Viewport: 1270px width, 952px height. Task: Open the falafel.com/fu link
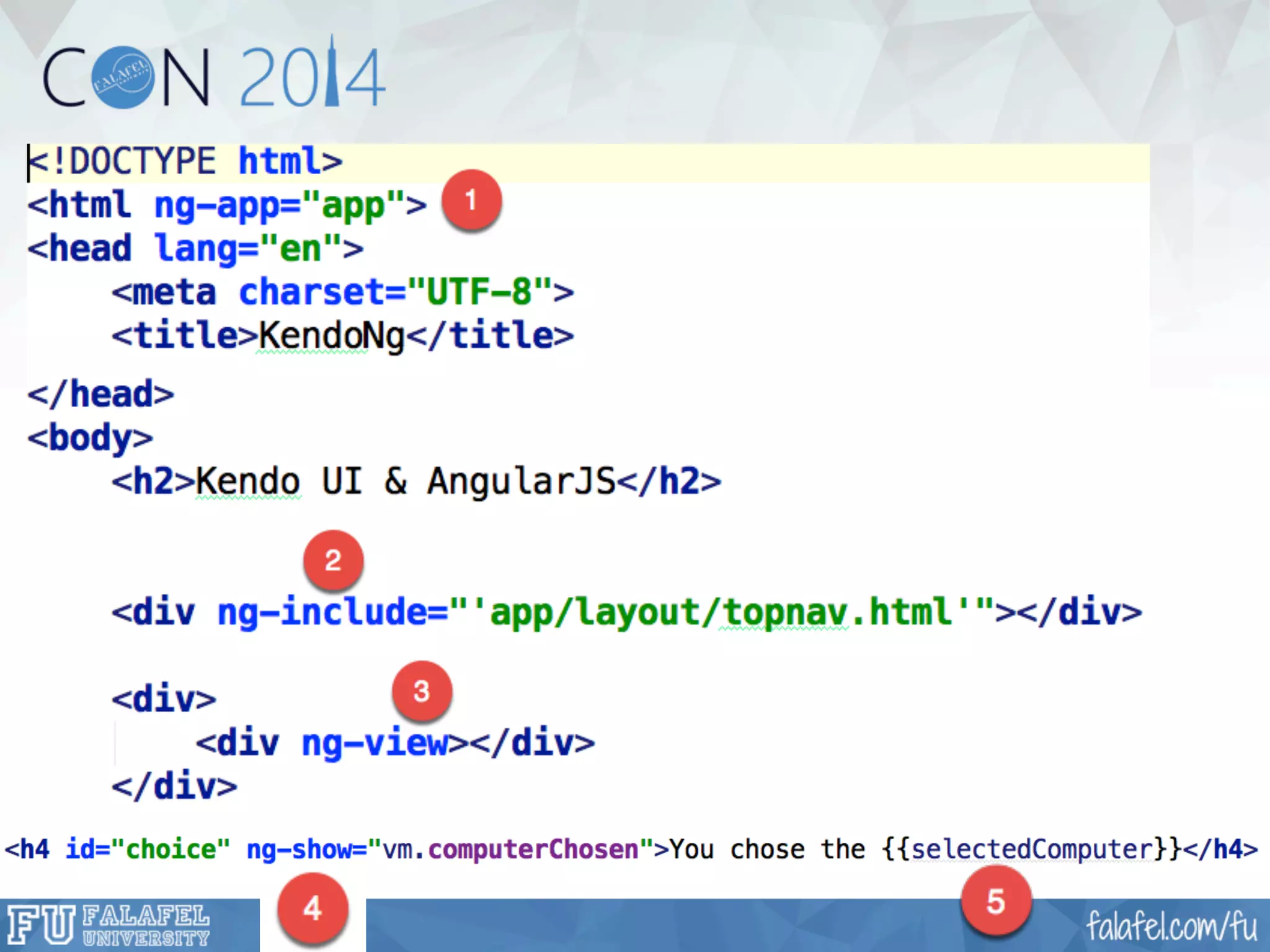tap(1171, 926)
